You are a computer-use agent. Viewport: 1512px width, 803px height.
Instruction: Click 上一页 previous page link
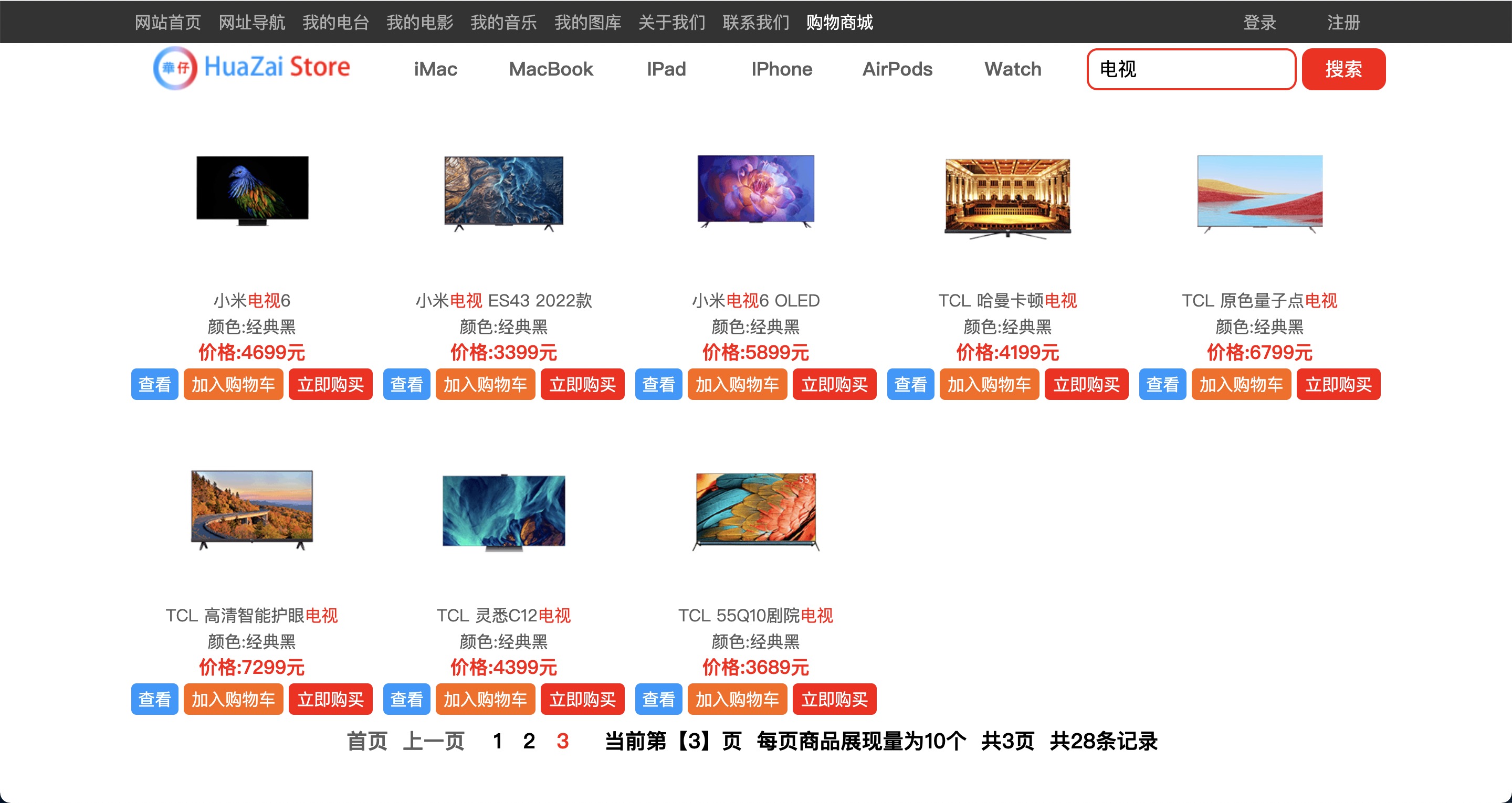click(434, 741)
